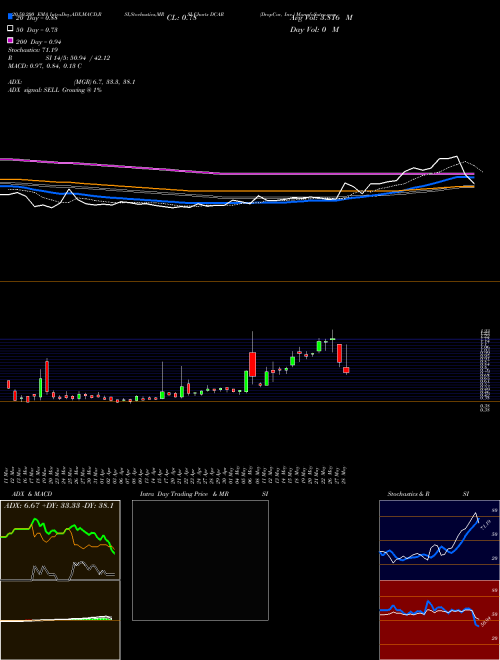The height and width of the screenshot is (660, 500).
Task: Click the tall red candlestick at 06 May
Action: 253,364
